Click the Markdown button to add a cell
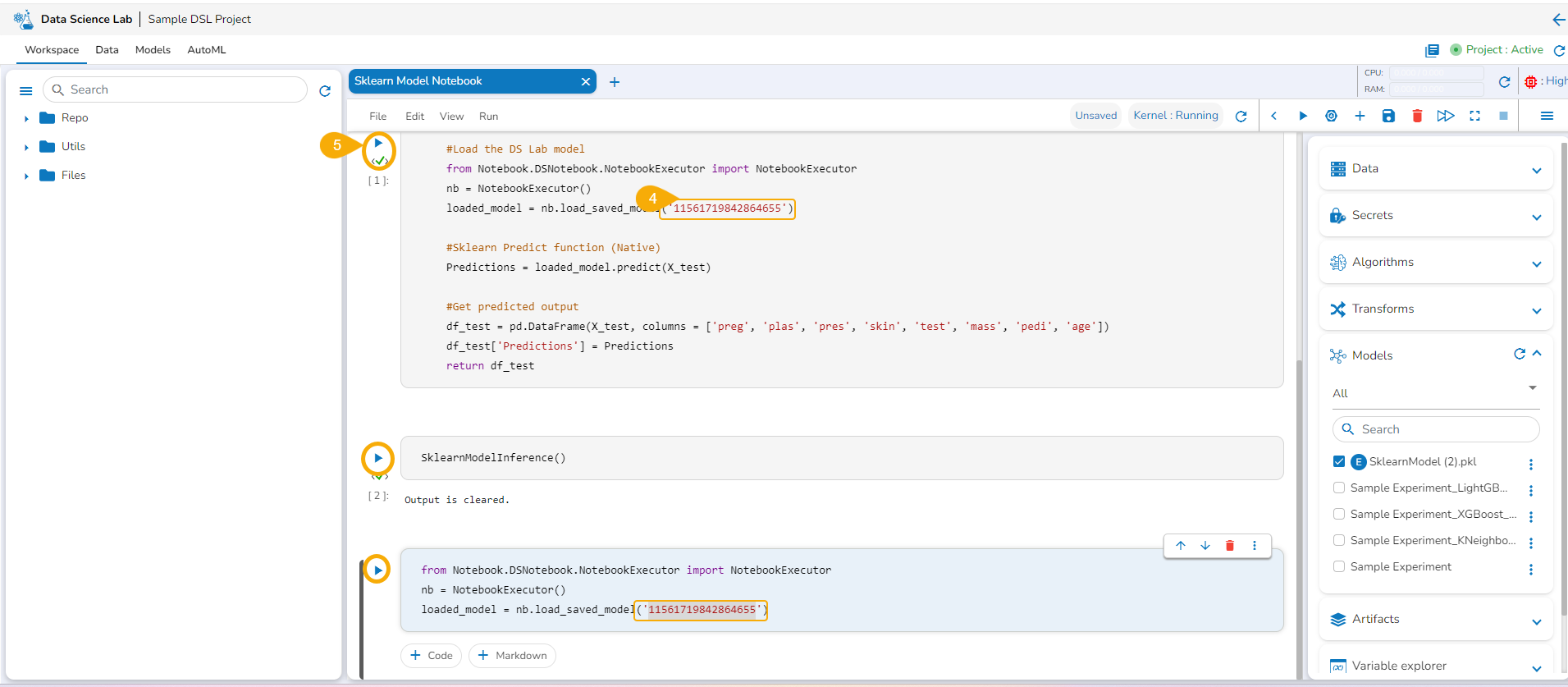1568x687 pixels. coord(512,655)
